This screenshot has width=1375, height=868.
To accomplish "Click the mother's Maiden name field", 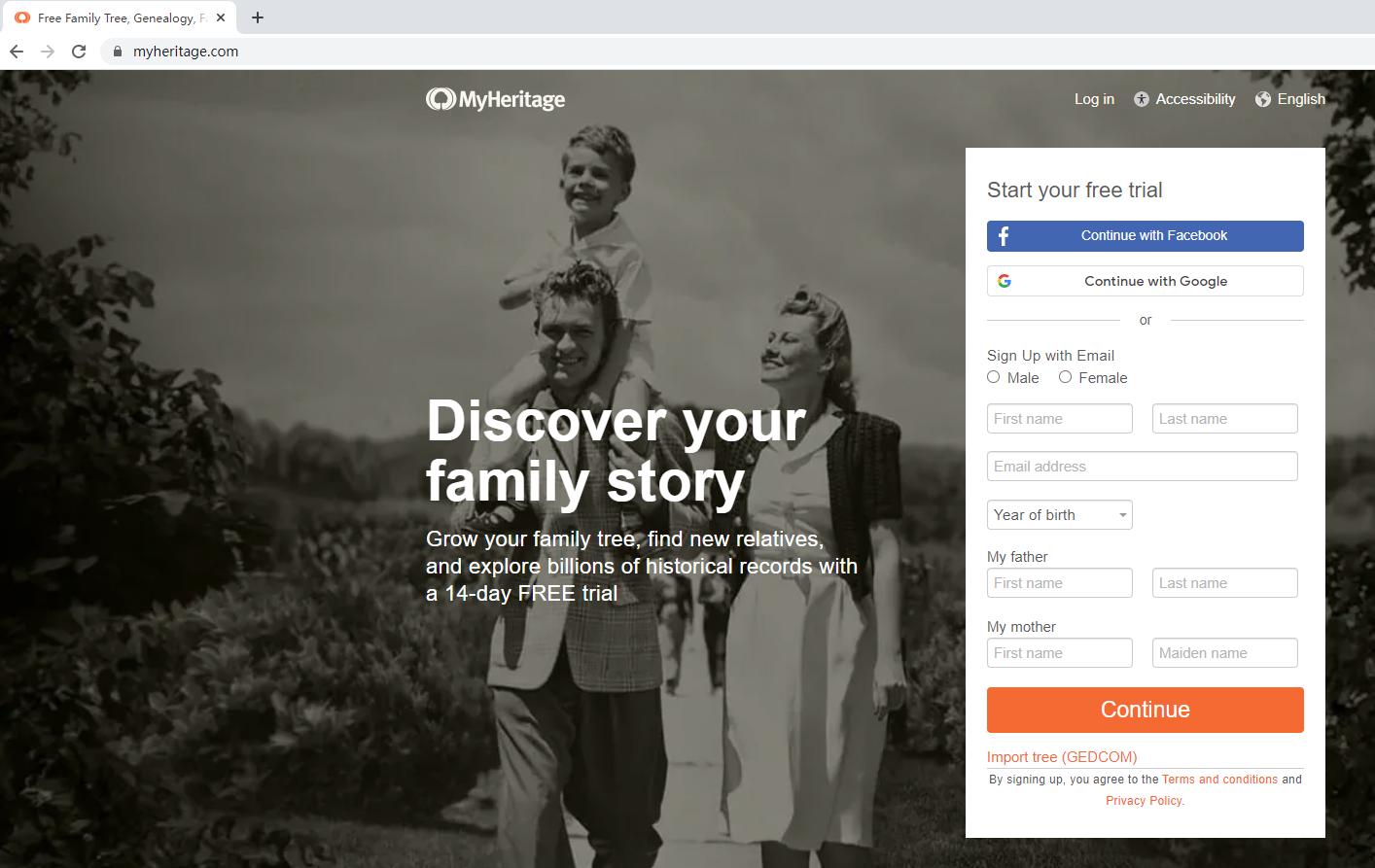I will click(x=1225, y=653).
